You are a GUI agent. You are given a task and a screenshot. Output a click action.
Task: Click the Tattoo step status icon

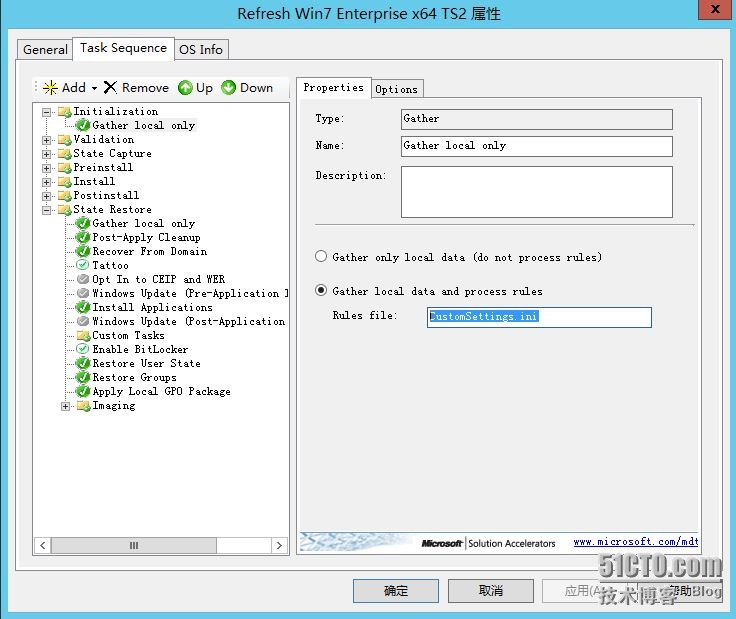click(83, 265)
